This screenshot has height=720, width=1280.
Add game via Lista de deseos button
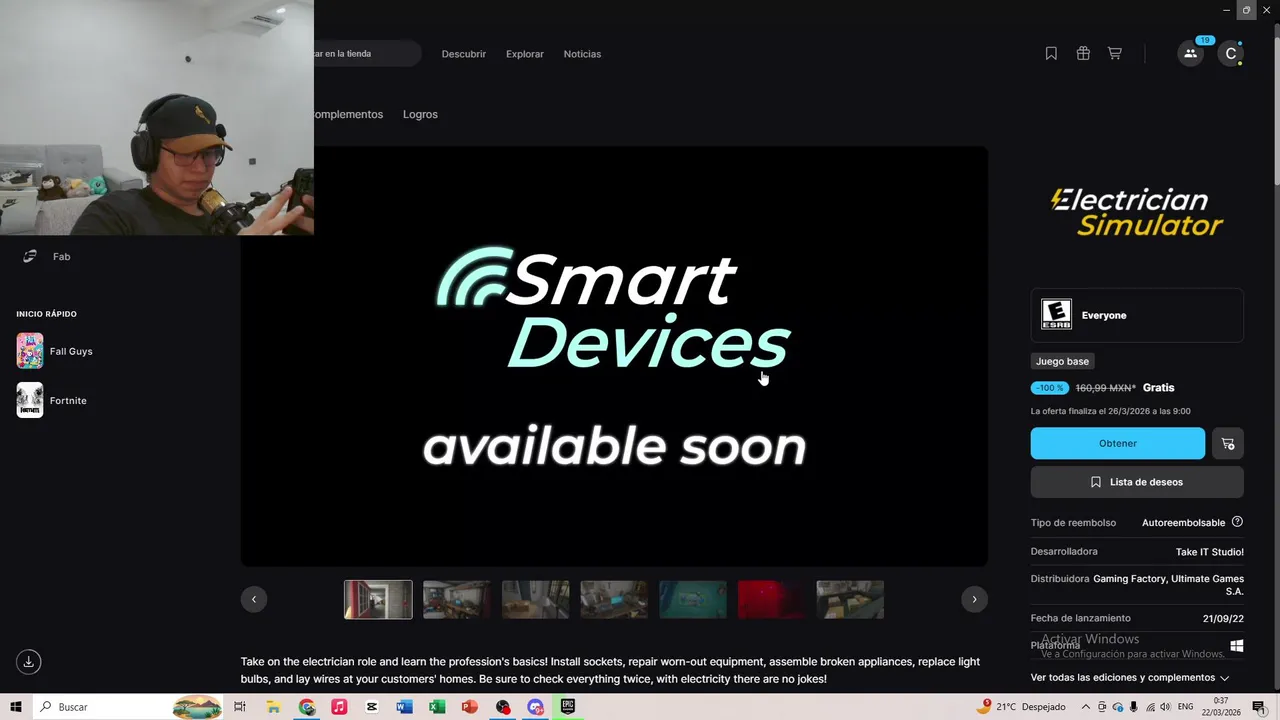point(1137,482)
